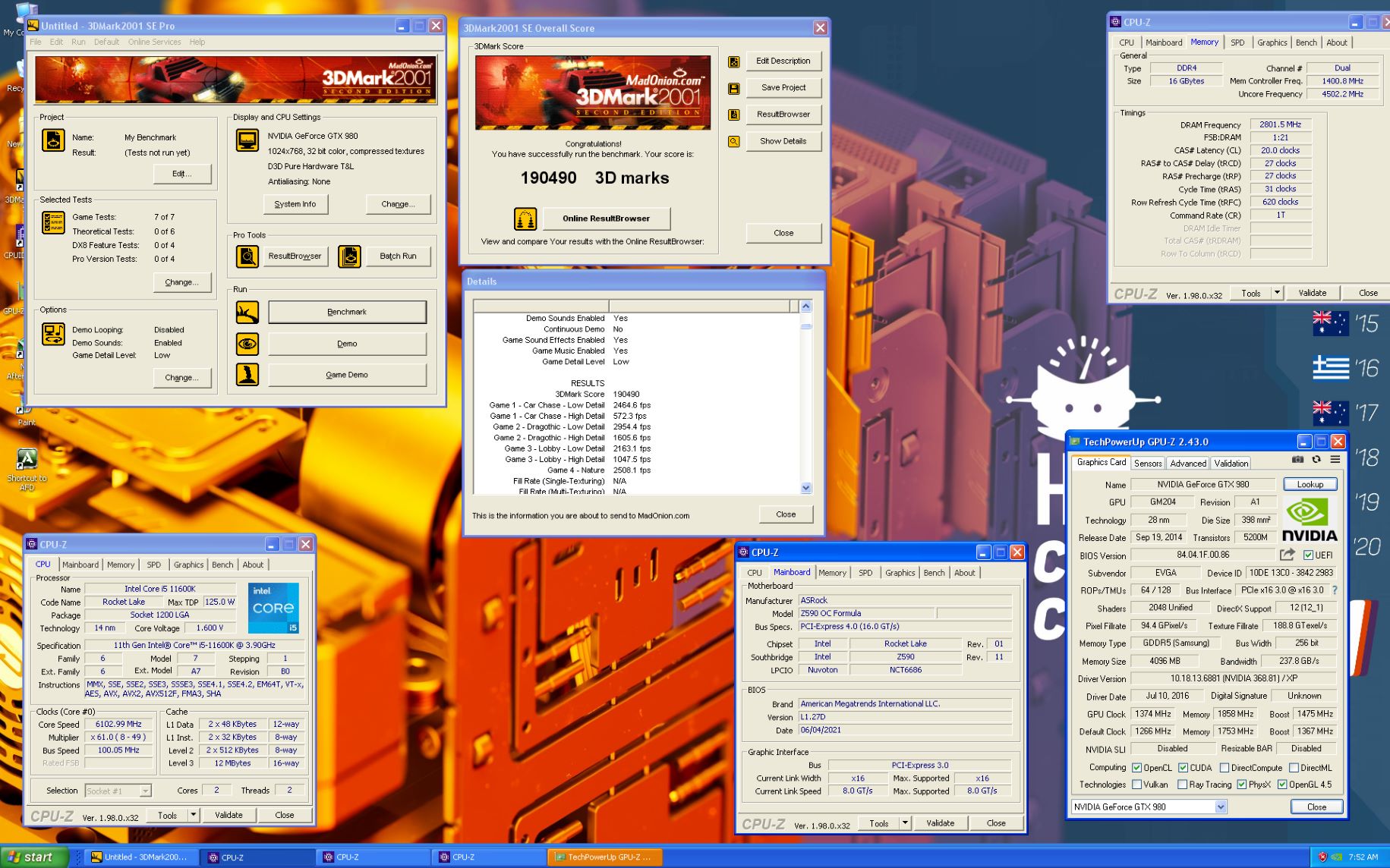Click the System Info button
The height and width of the screenshot is (868, 1390).
coord(295,204)
